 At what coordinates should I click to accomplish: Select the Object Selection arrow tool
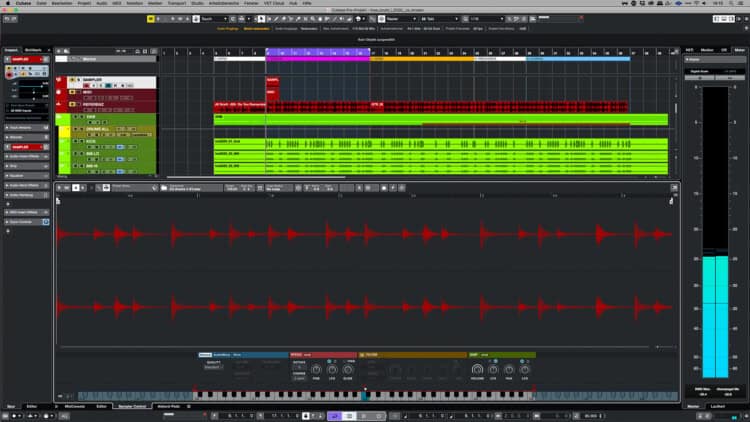261,19
